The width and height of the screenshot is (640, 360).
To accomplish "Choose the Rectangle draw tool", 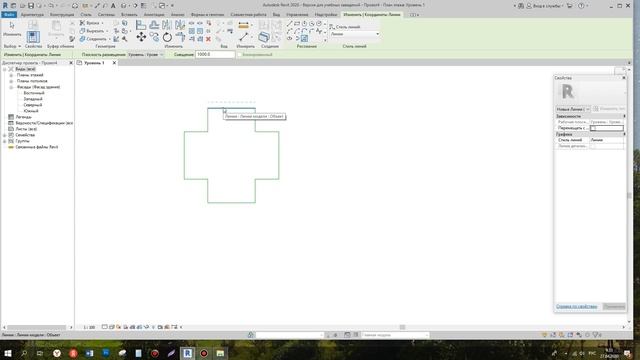I will coord(297,24).
